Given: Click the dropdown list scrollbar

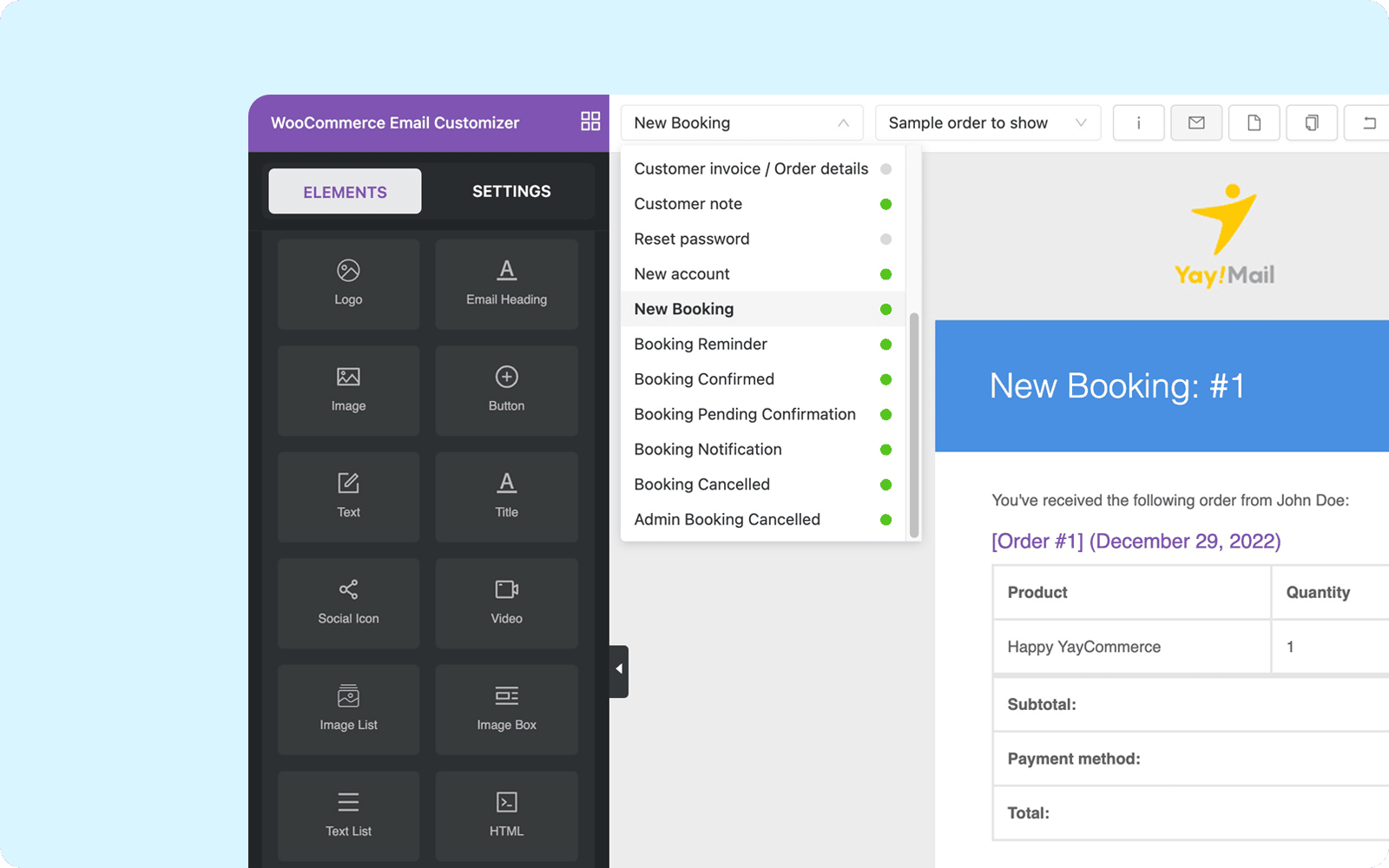Looking at the screenshot, I should tap(913, 425).
